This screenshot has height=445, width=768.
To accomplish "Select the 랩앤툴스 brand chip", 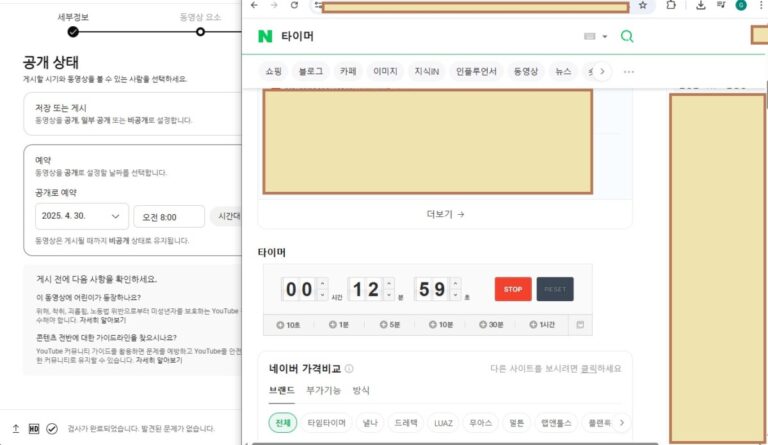I will coord(556,422).
